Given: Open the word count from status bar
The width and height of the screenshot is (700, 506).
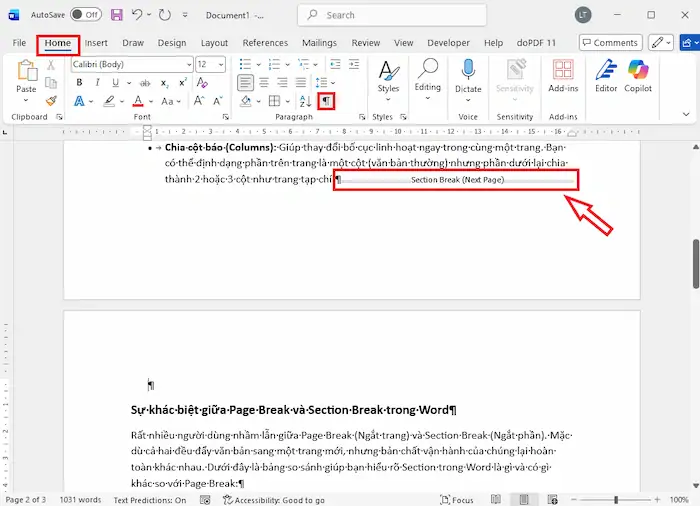Looking at the screenshot, I should click(80, 499).
